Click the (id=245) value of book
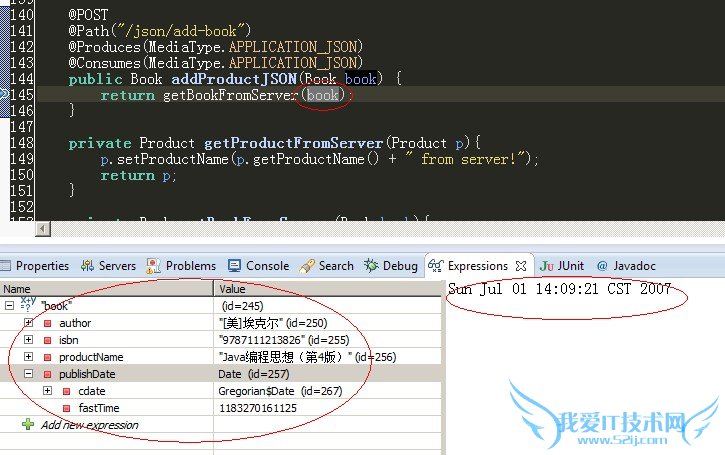The width and height of the screenshot is (725, 455). [243, 306]
